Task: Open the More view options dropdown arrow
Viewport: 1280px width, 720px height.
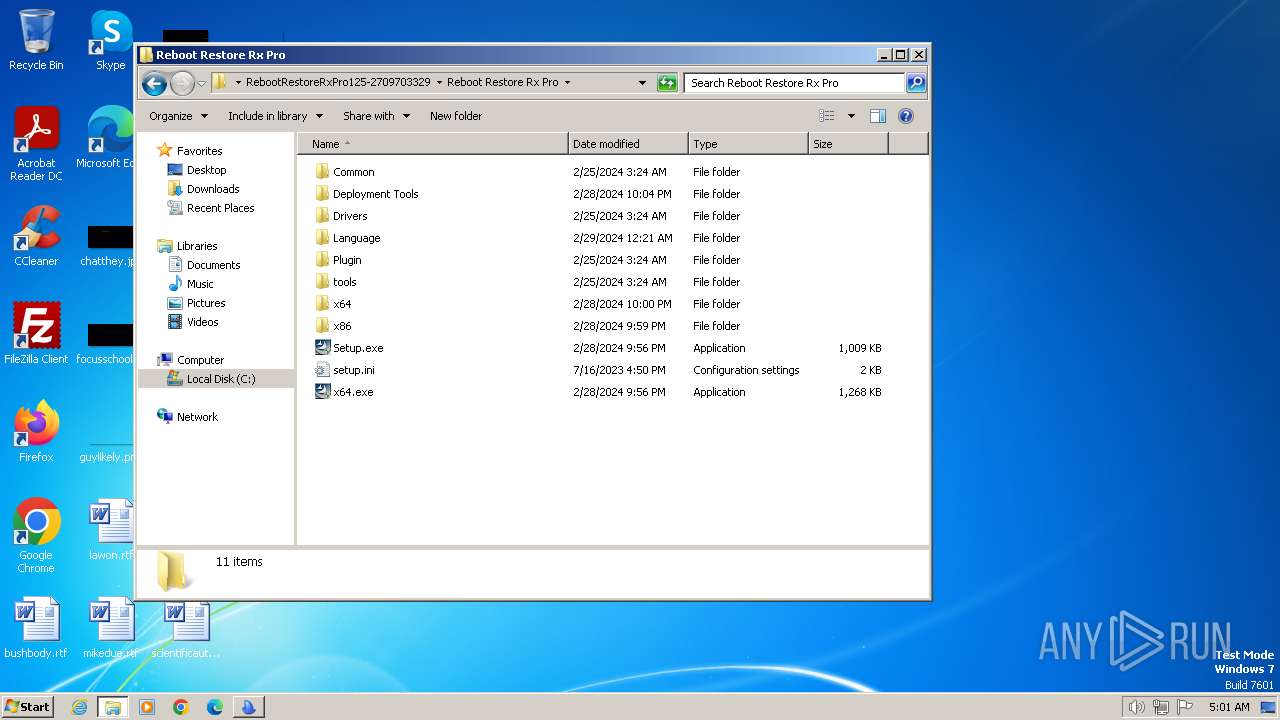Action: [851, 116]
